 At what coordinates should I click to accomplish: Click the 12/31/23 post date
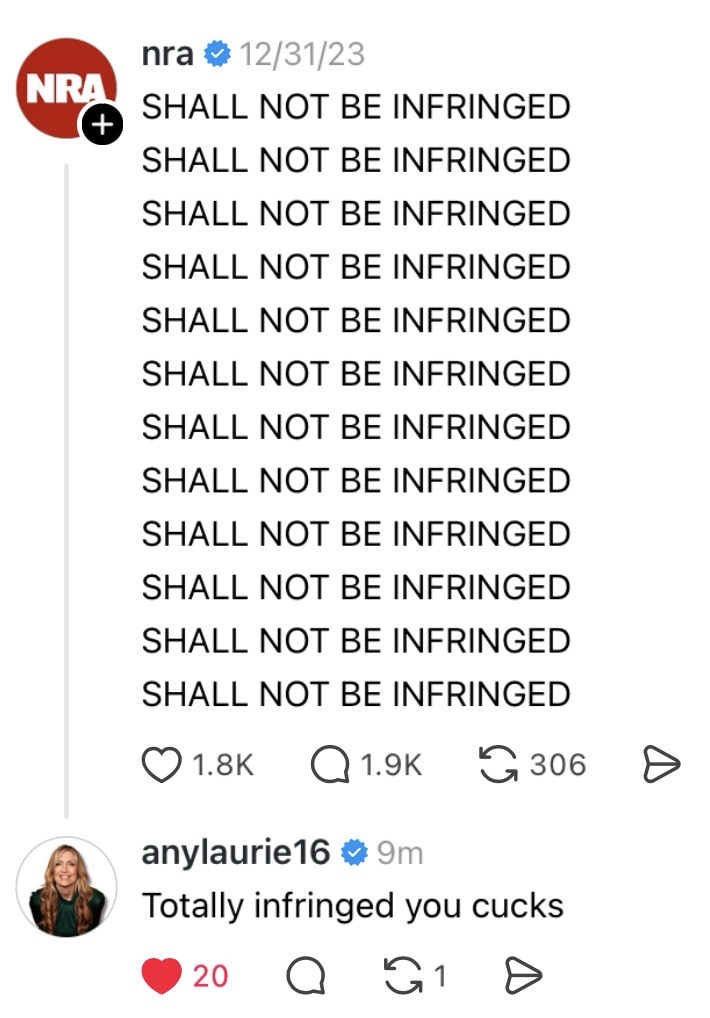(301, 54)
